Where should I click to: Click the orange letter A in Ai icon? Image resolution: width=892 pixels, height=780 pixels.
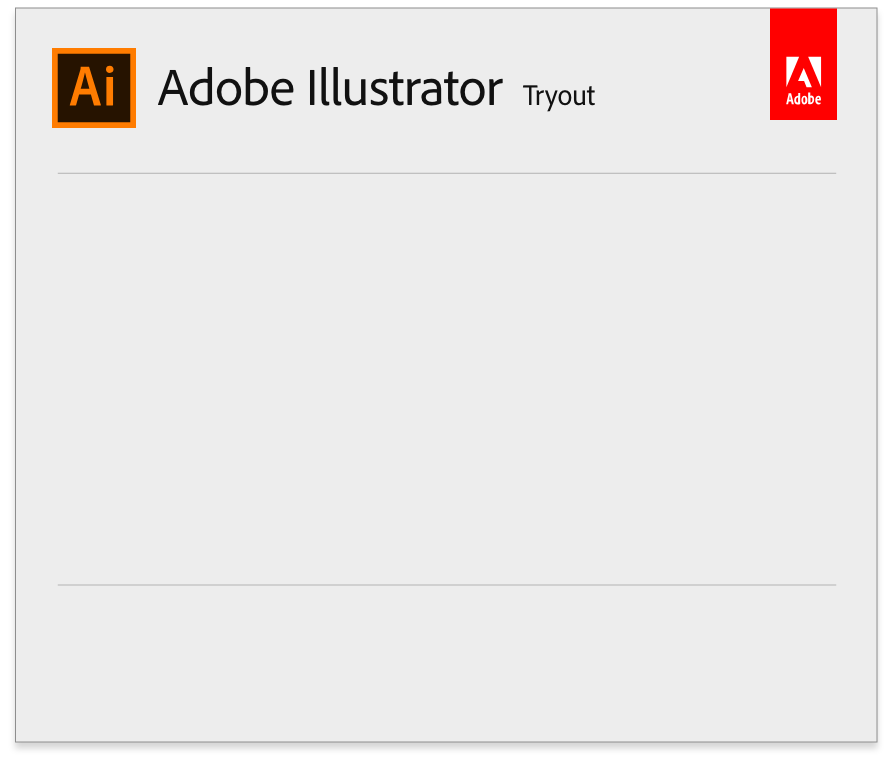click(85, 87)
